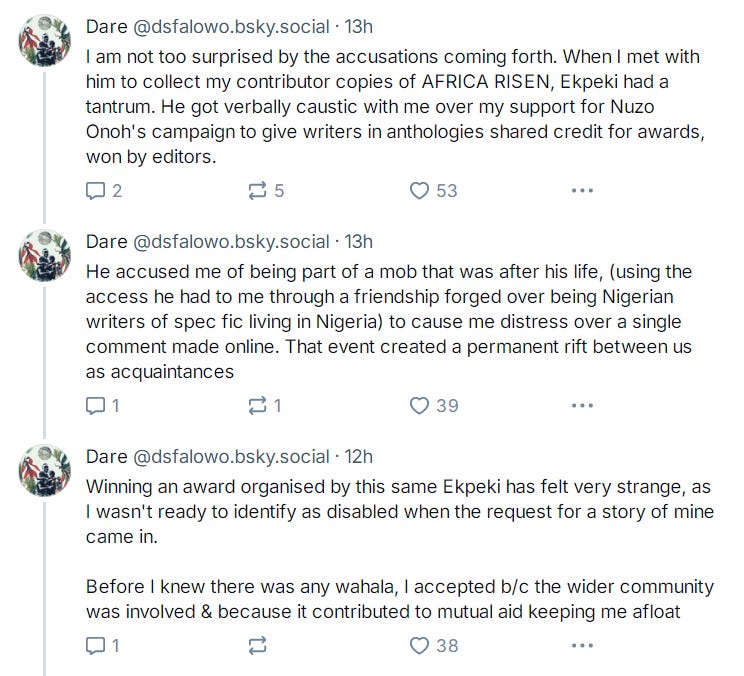
Task: Click the 13h timestamp on first post
Action: (x=359, y=26)
